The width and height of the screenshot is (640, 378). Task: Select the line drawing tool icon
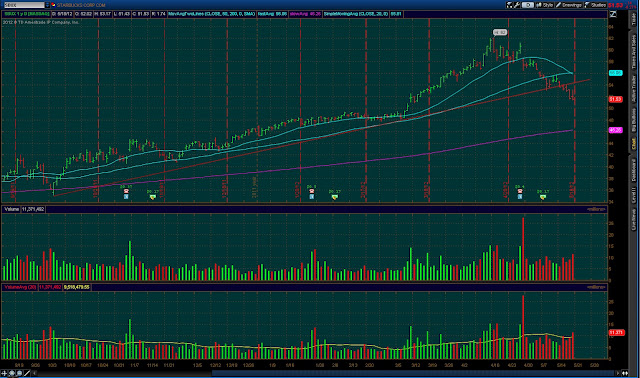click(27, 373)
